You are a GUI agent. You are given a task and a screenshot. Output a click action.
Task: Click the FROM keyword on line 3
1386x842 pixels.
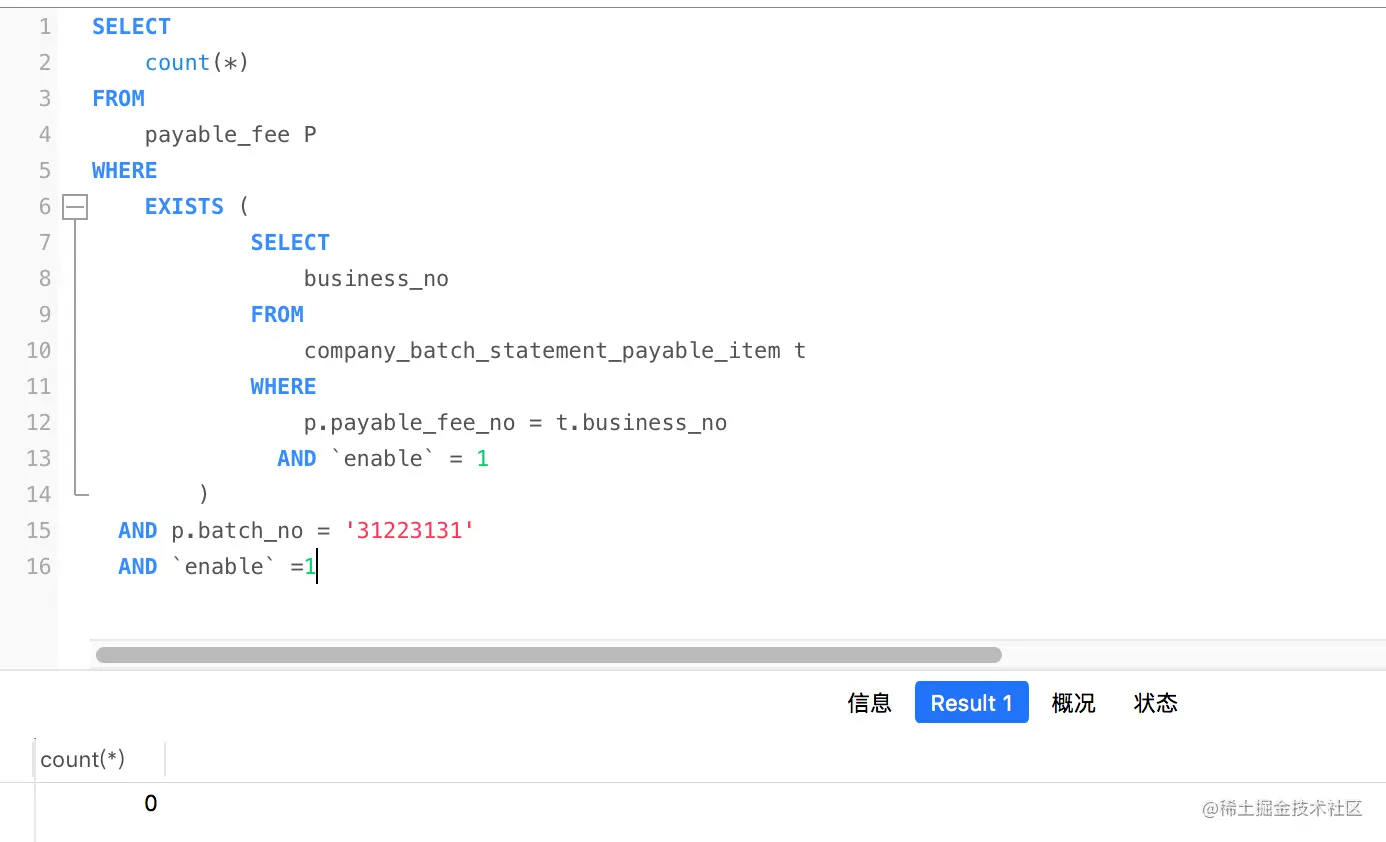tap(118, 98)
